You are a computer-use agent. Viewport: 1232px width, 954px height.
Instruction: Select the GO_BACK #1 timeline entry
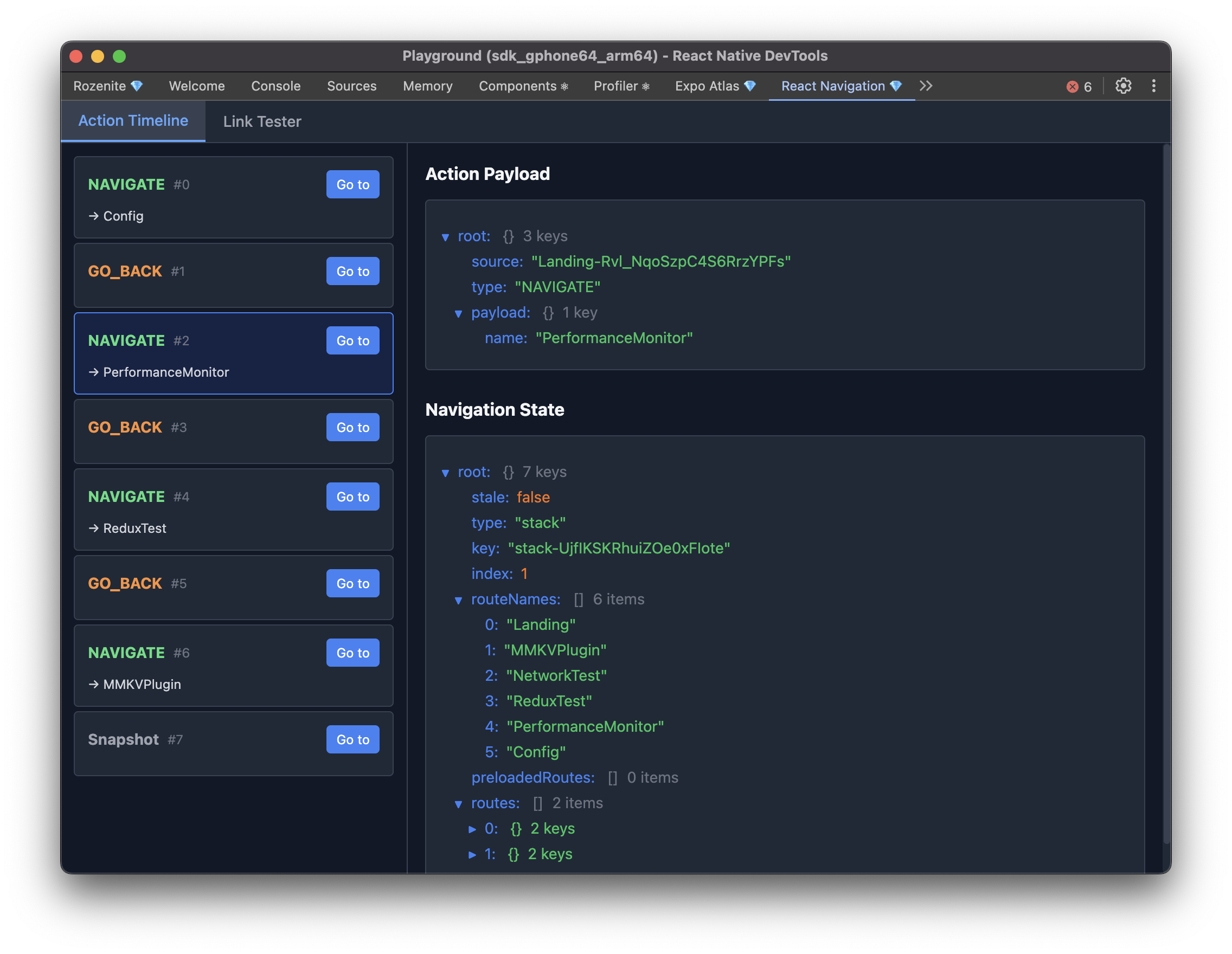pos(197,276)
